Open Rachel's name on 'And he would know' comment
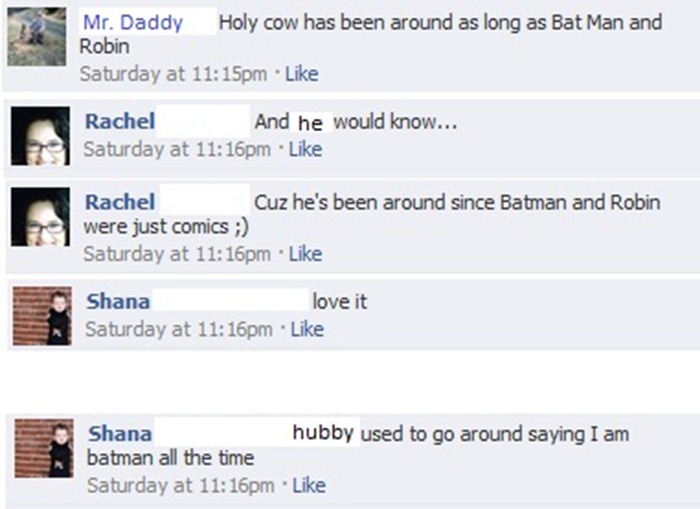The width and height of the screenshot is (700, 509). tap(120, 121)
